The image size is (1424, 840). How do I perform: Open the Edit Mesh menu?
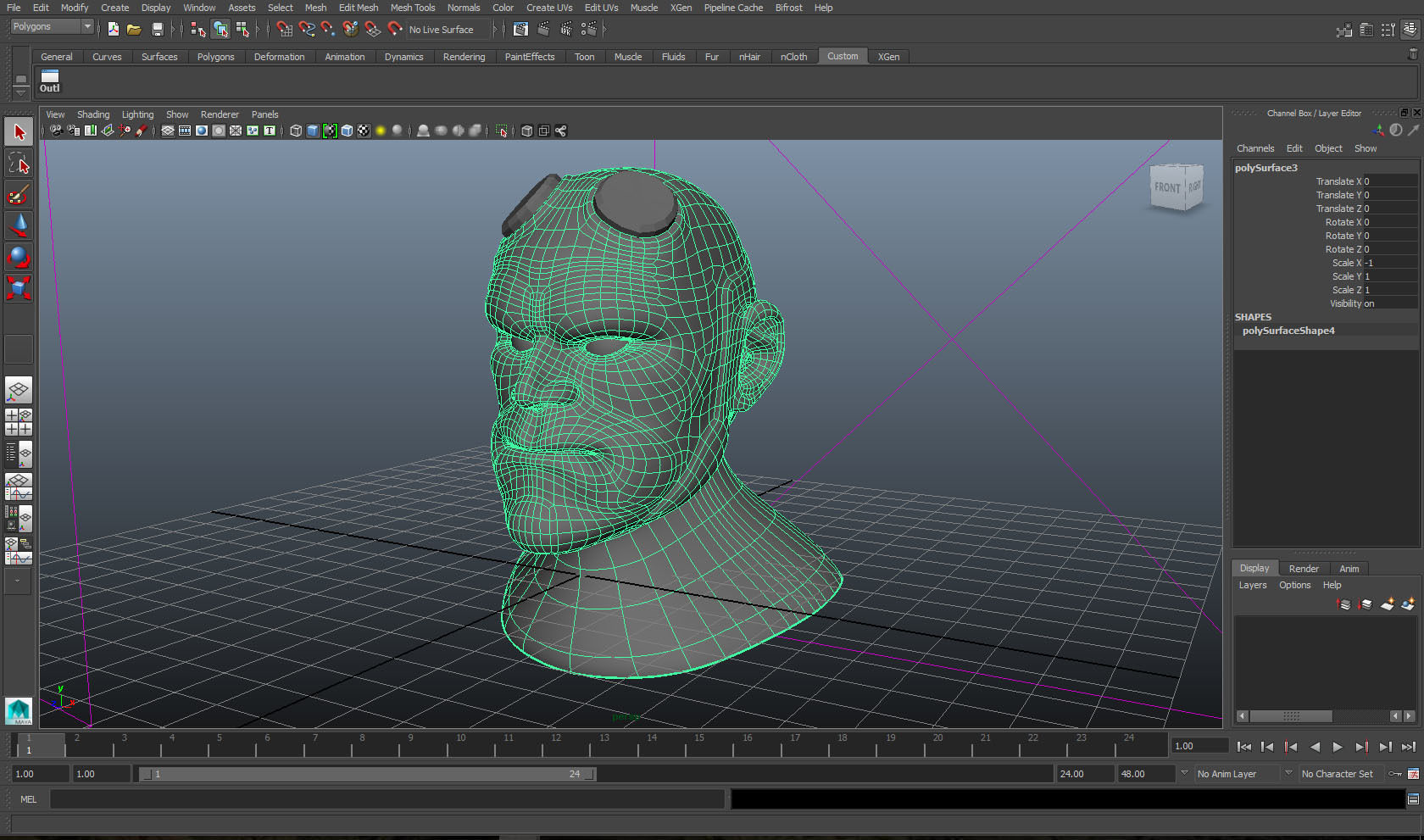[x=359, y=8]
